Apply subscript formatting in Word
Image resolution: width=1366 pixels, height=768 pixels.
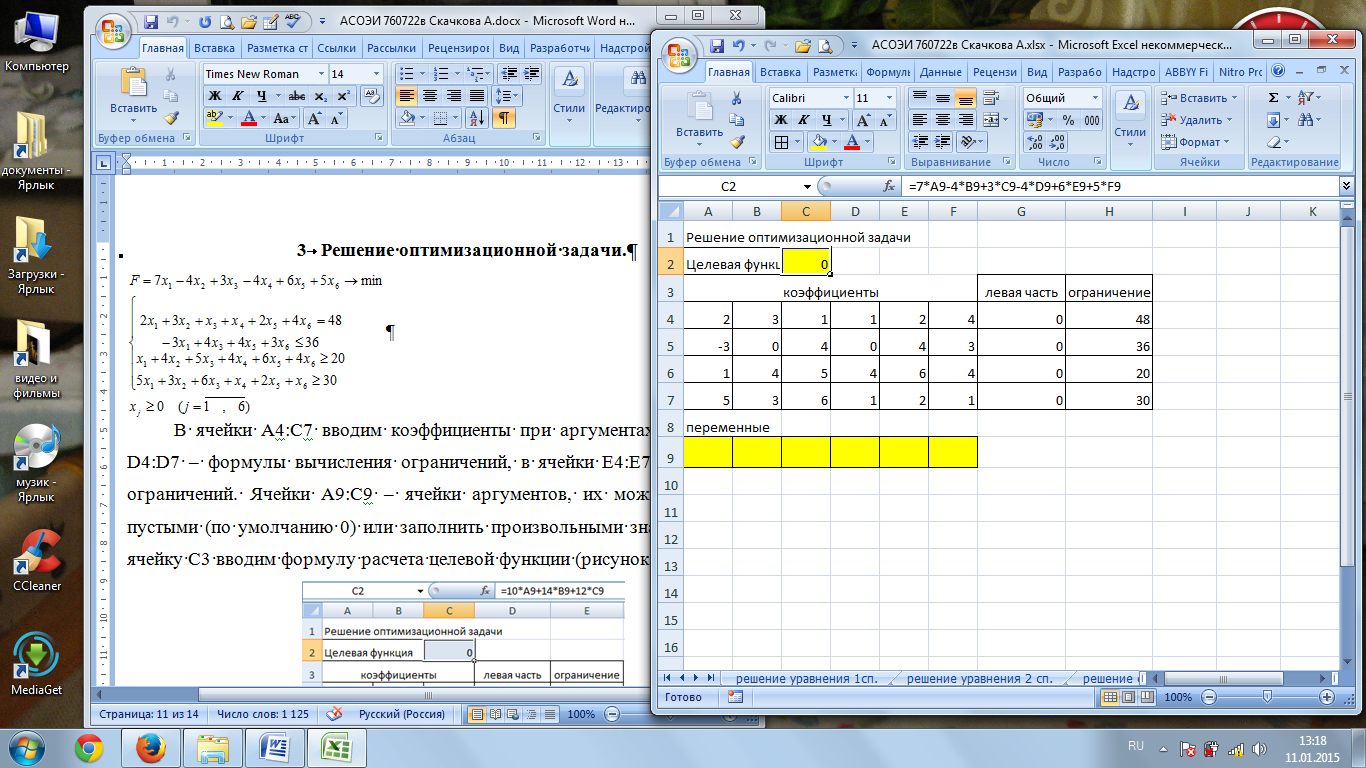(x=320, y=96)
